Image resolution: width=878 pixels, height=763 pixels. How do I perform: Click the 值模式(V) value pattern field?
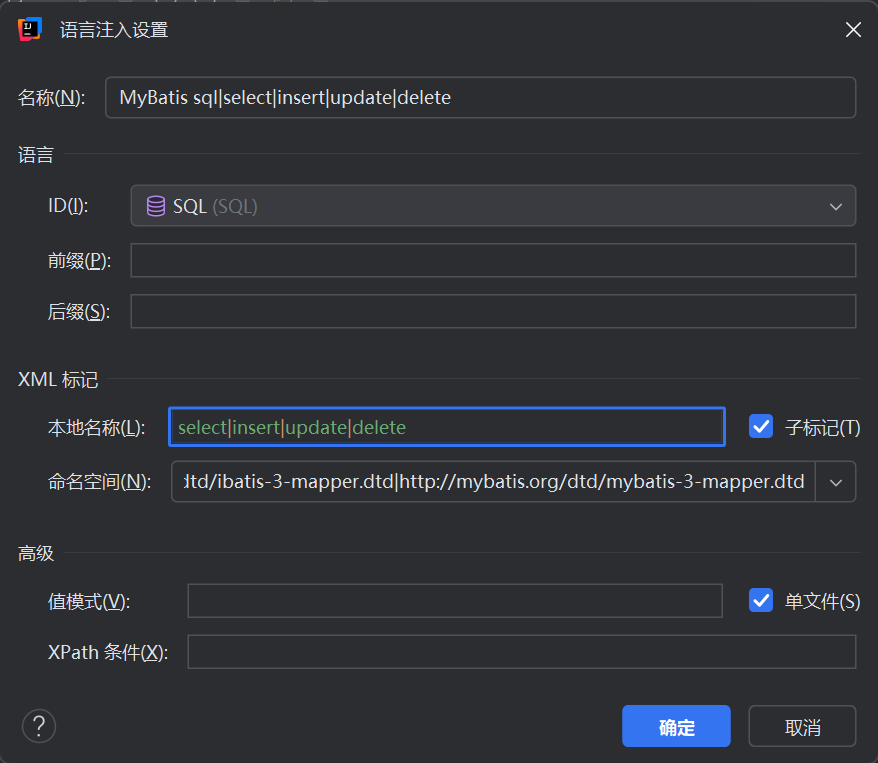click(x=455, y=601)
